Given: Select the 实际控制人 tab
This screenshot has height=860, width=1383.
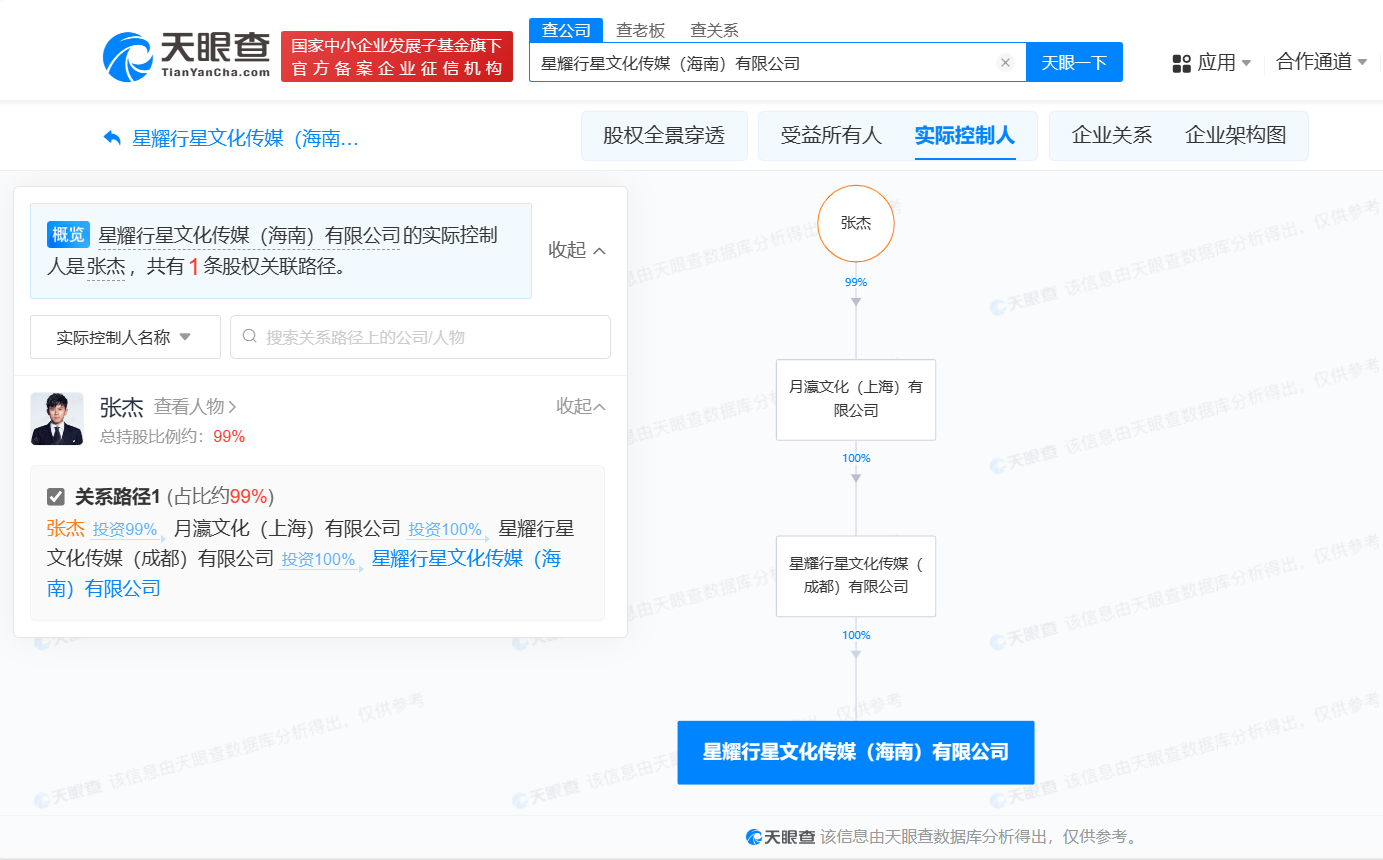Looking at the screenshot, I should click(965, 136).
